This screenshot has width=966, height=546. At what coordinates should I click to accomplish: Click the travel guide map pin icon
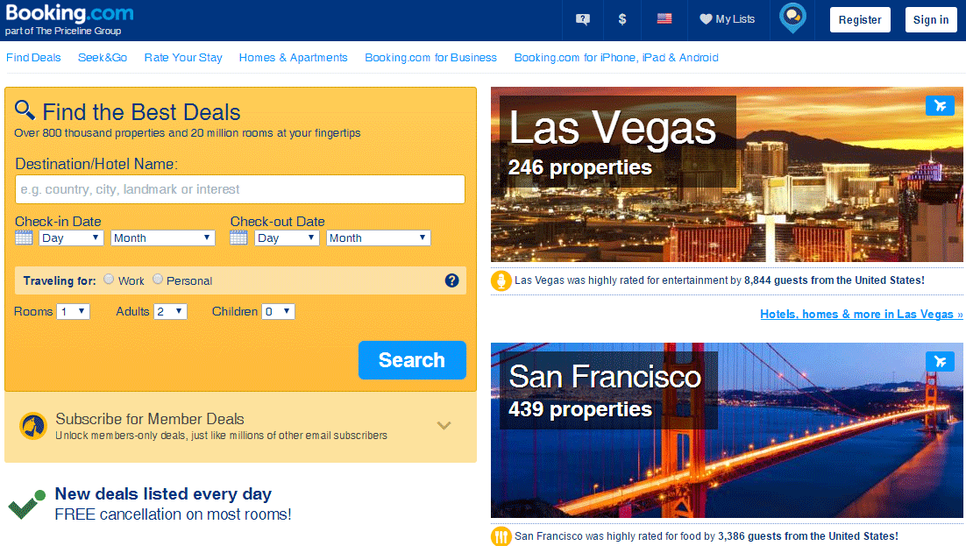tap(792, 18)
